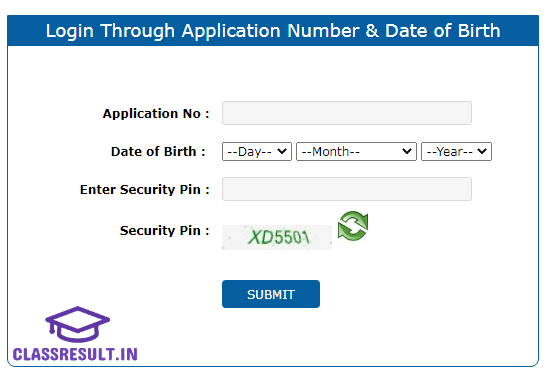Image resolution: width=552 pixels, height=373 pixels.
Task: Click the chevron arrow of Day selector
Action: (x=282, y=151)
